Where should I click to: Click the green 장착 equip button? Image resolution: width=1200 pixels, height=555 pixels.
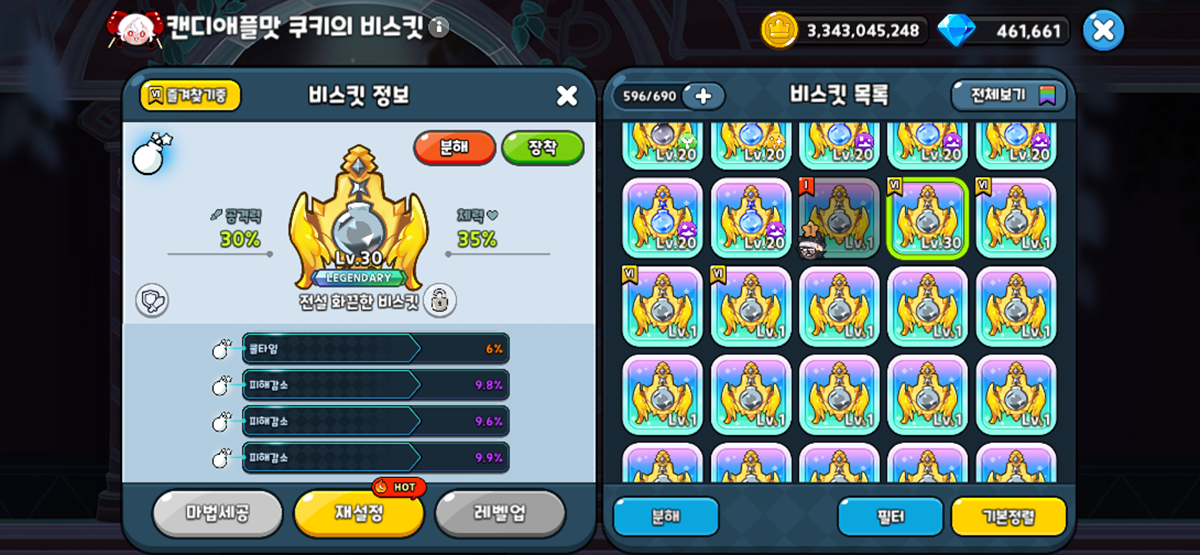(x=543, y=148)
